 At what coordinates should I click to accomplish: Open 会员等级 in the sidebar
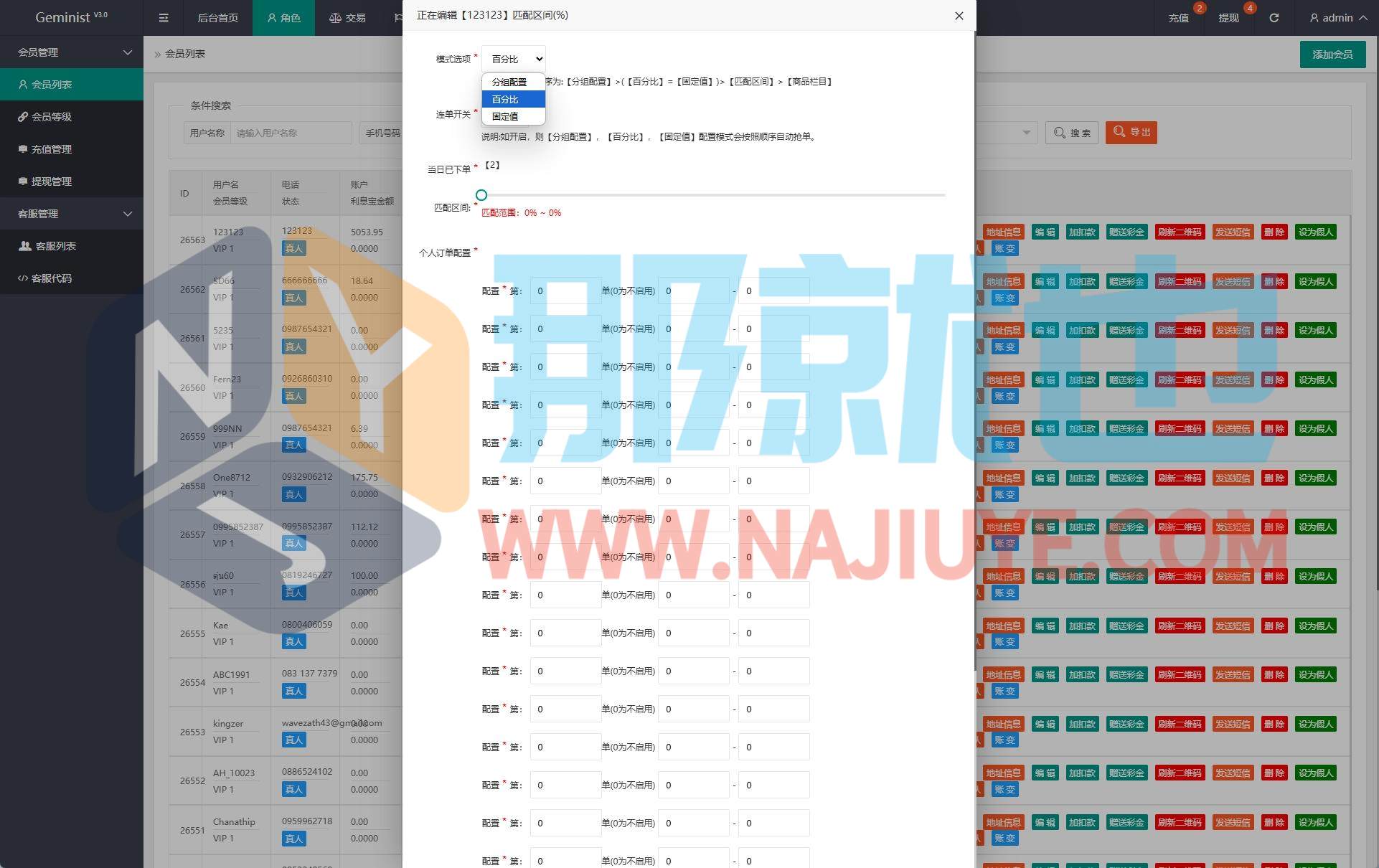pos(51,117)
